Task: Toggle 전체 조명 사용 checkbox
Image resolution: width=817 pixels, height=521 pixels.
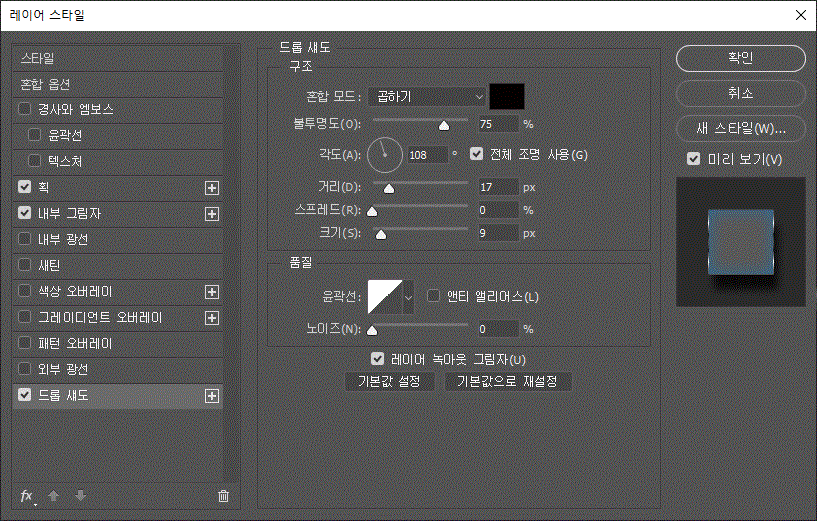Action: (476, 154)
